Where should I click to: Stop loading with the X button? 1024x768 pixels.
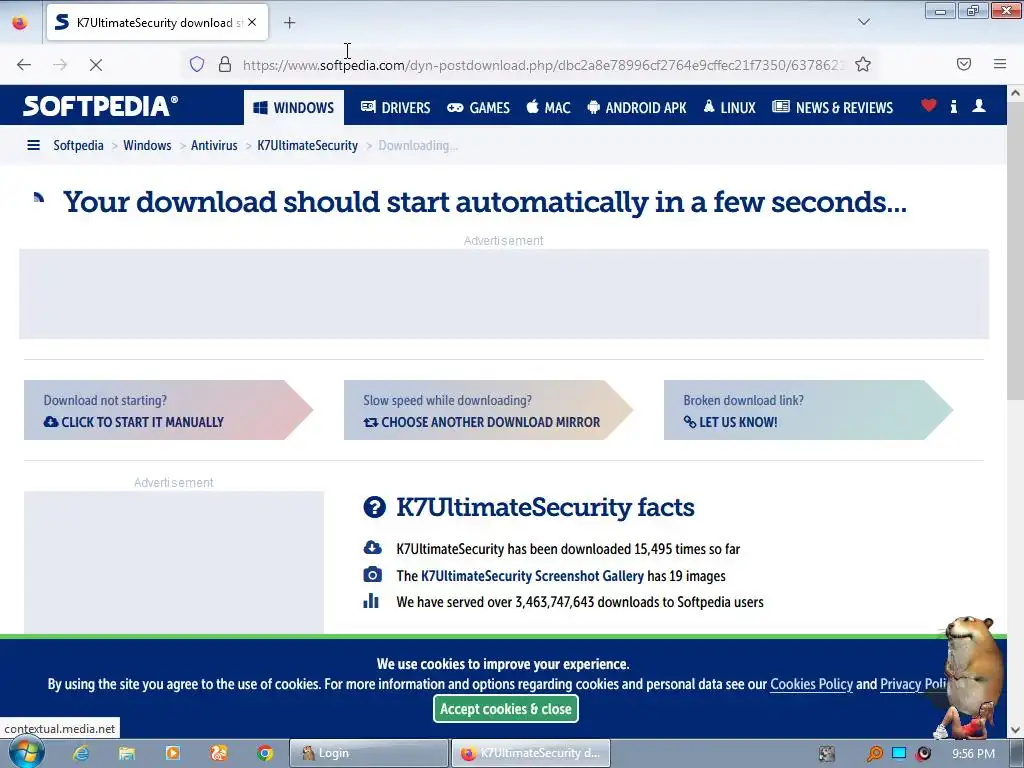point(95,65)
